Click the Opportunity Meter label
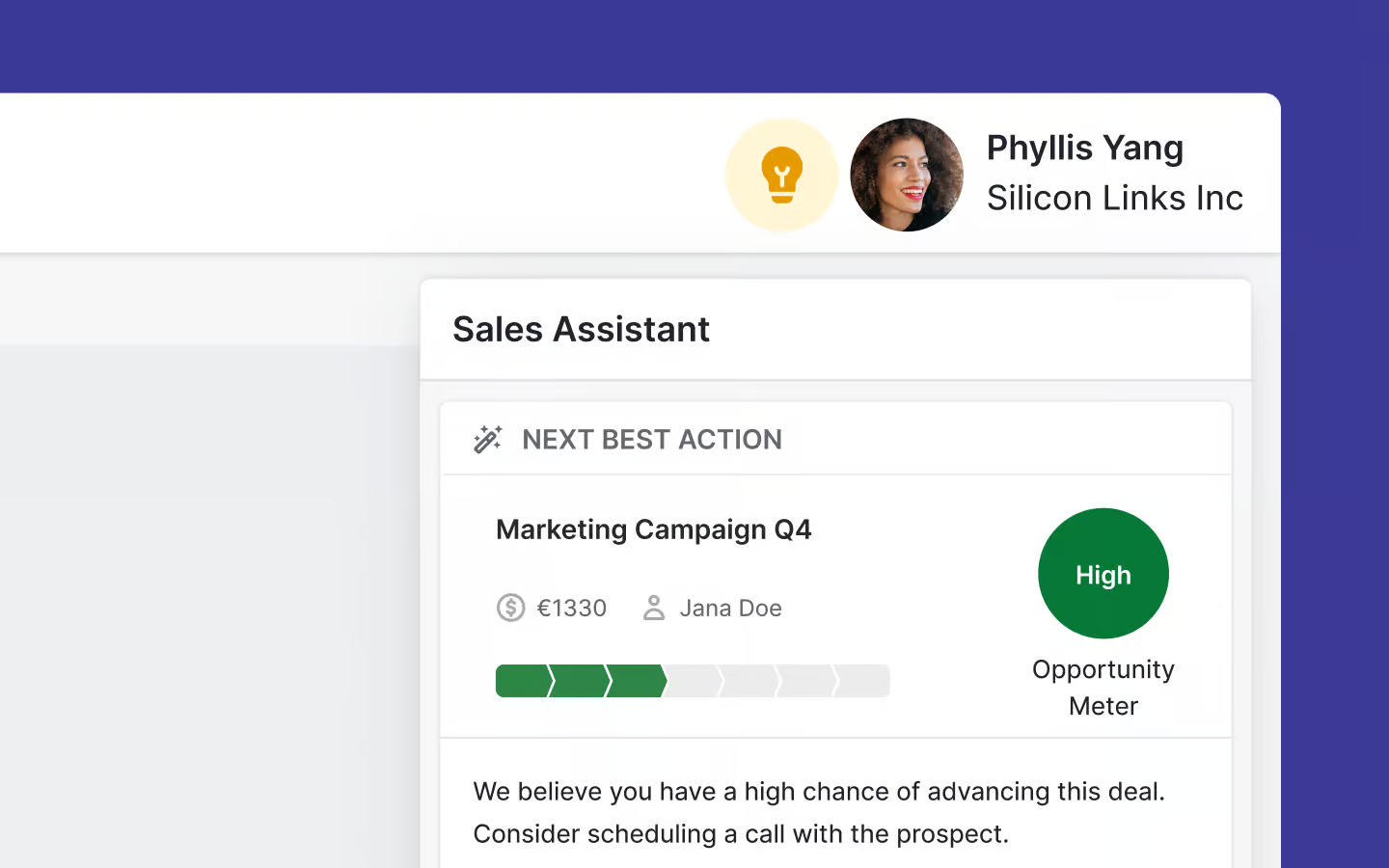The width and height of the screenshot is (1389, 868). coord(1103,688)
